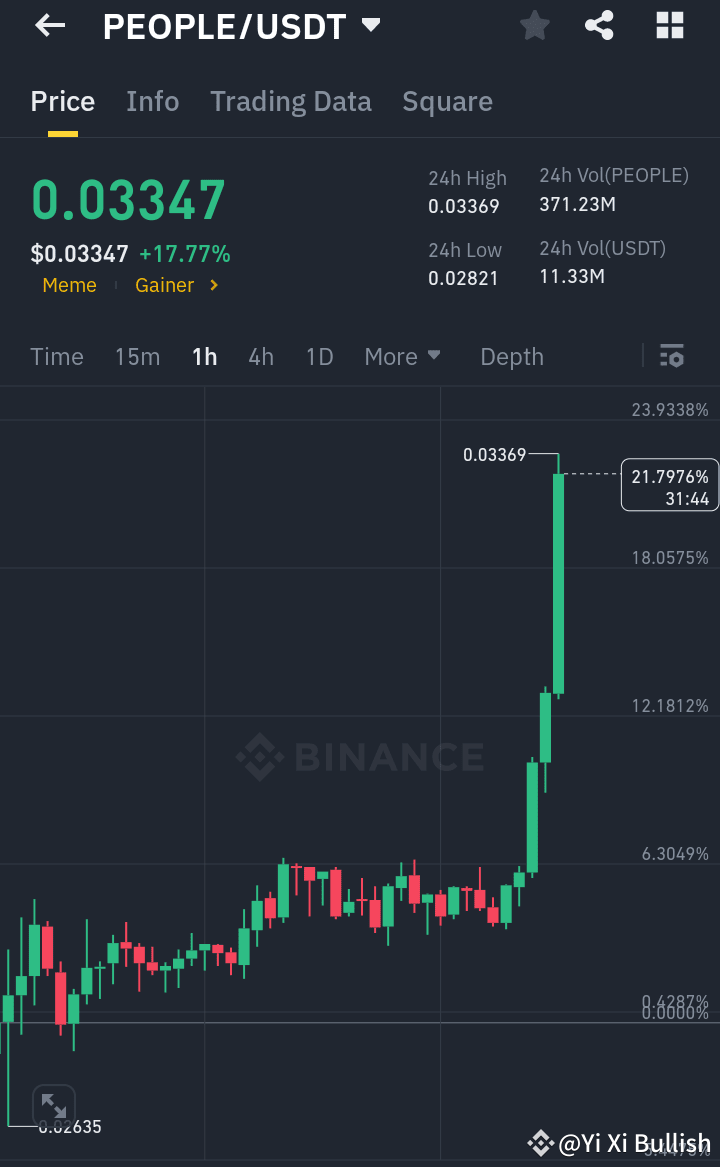Select the Time chart option

57,356
